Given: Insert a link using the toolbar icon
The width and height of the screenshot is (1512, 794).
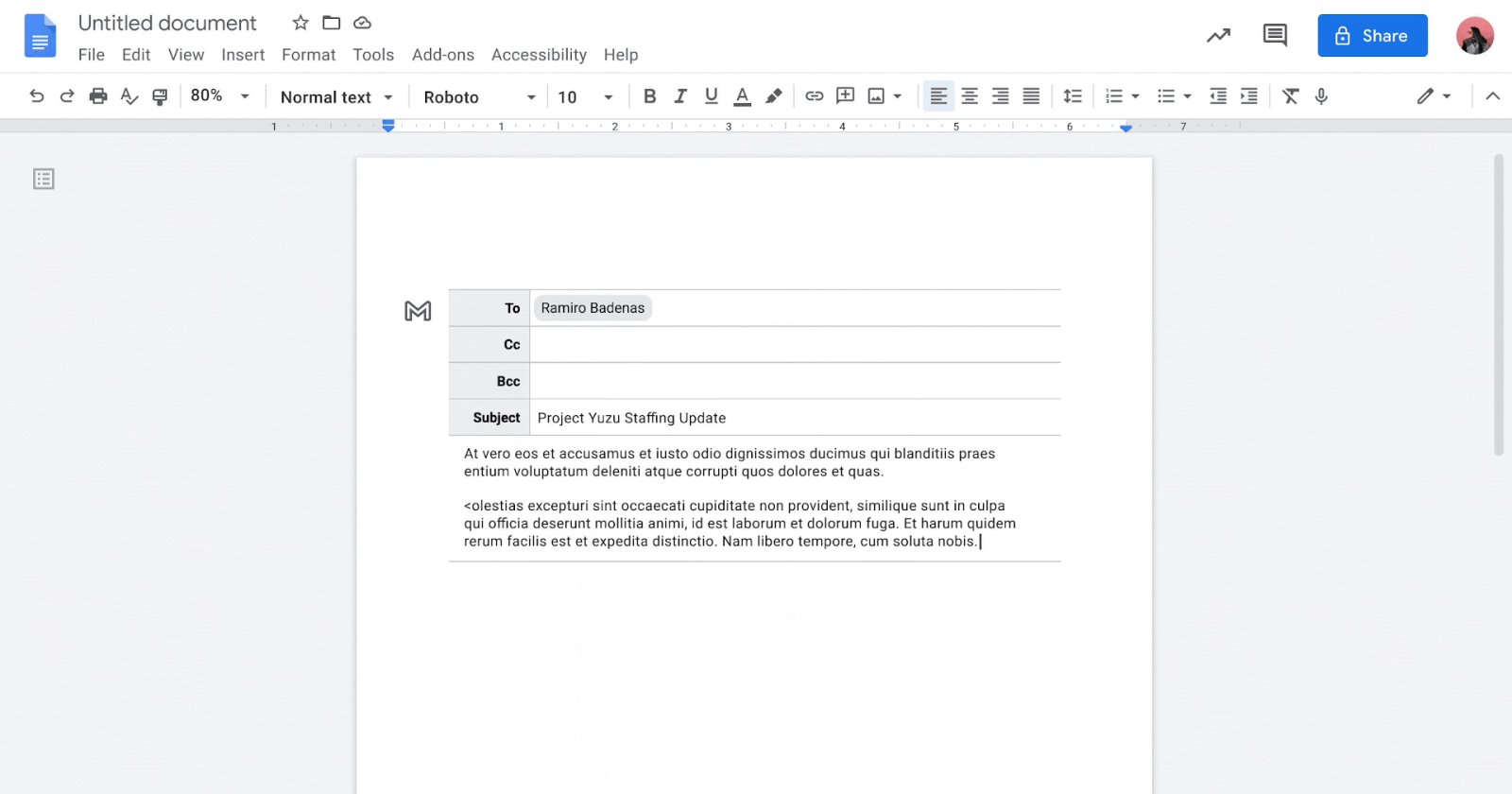Looking at the screenshot, I should coord(814,96).
